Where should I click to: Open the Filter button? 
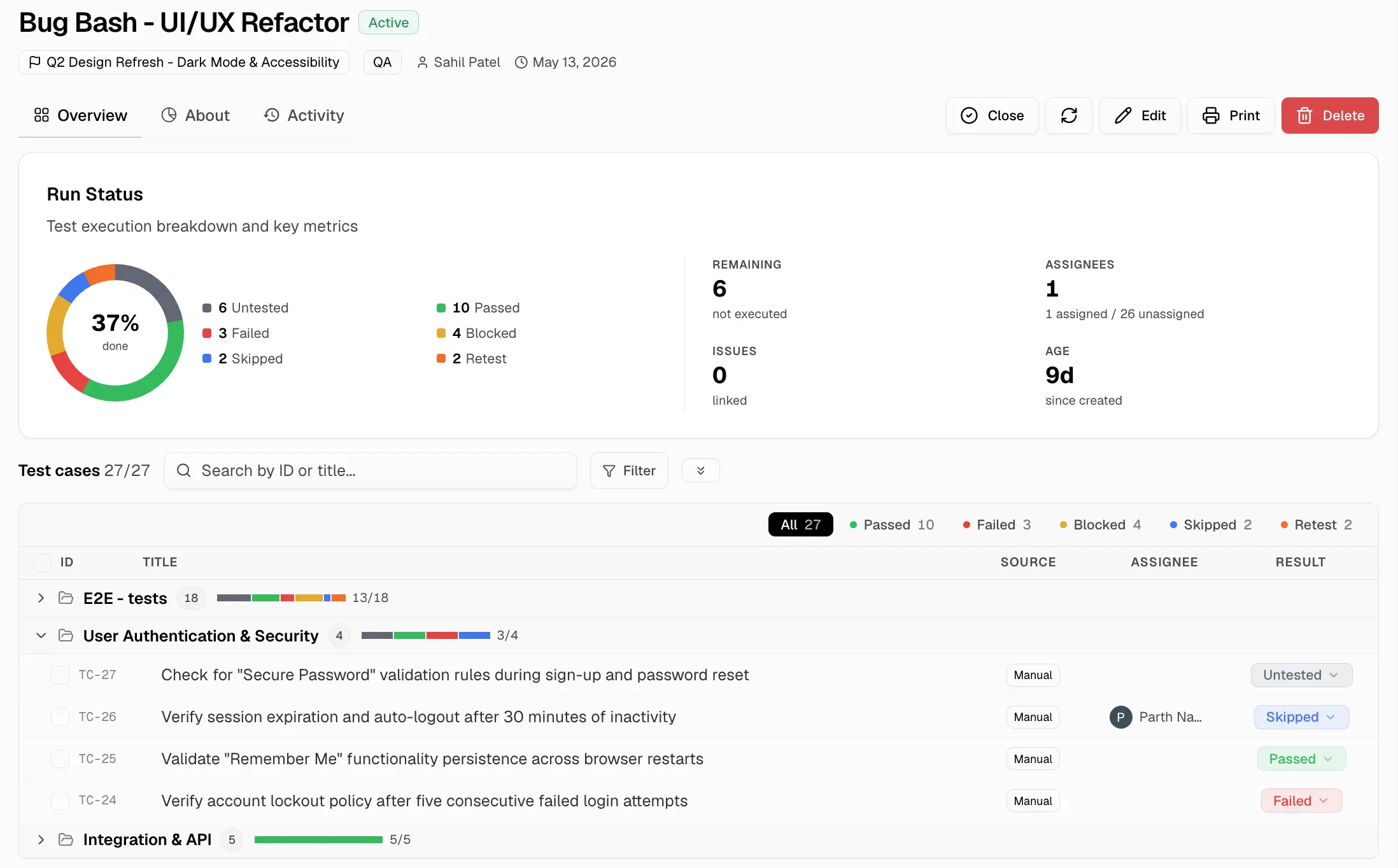tap(629, 470)
